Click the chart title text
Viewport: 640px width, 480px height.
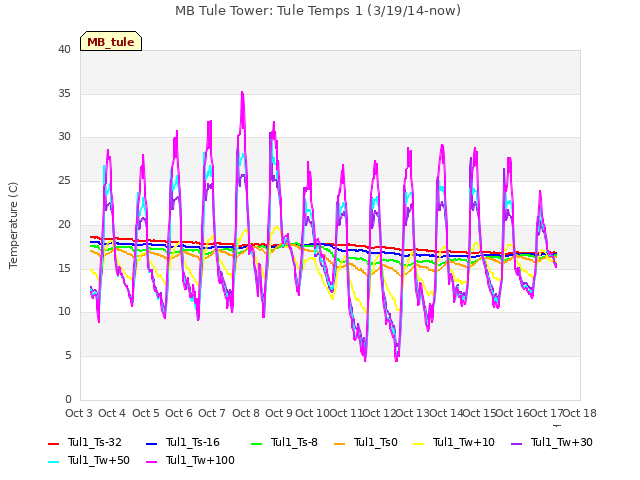click(318, 11)
